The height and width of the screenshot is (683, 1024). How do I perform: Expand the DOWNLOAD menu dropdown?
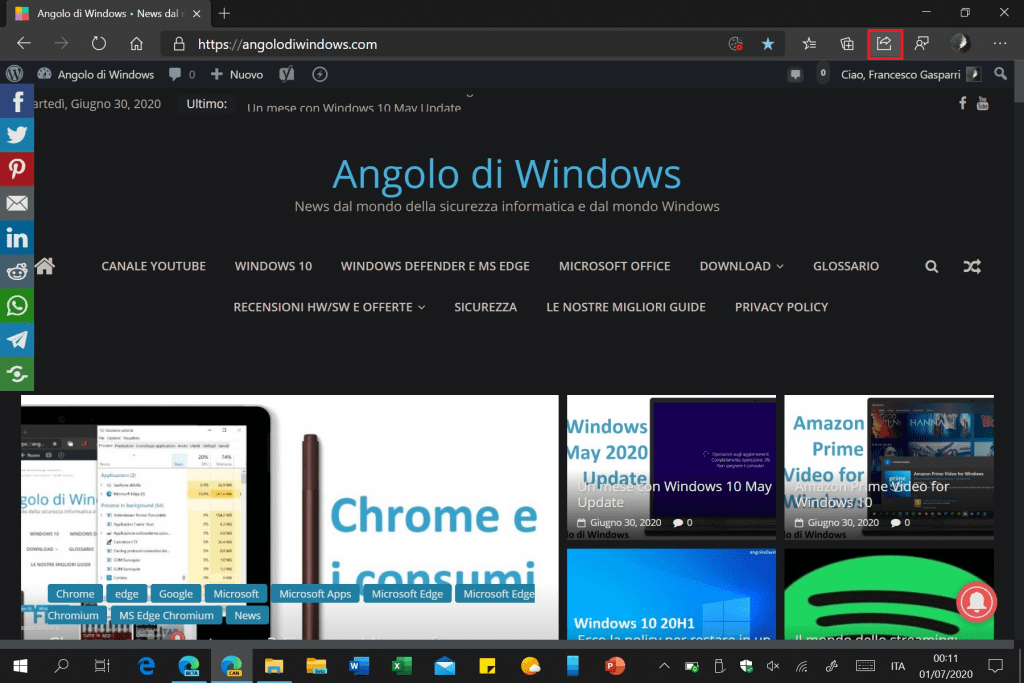(741, 266)
